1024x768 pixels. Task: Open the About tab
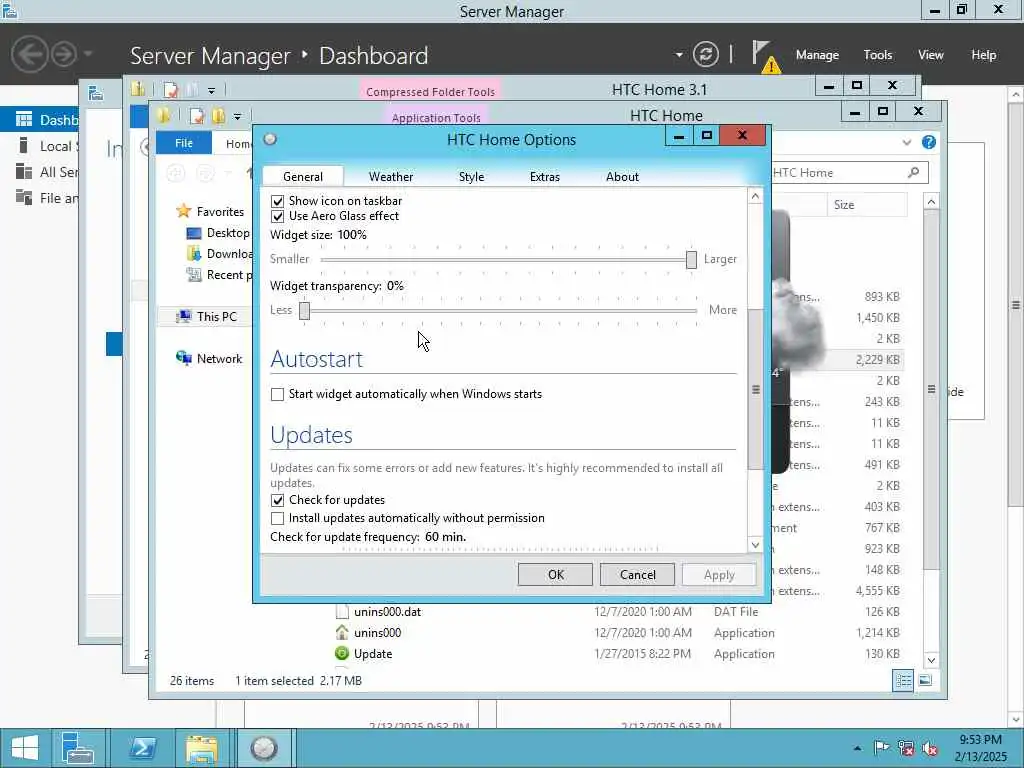coord(622,176)
